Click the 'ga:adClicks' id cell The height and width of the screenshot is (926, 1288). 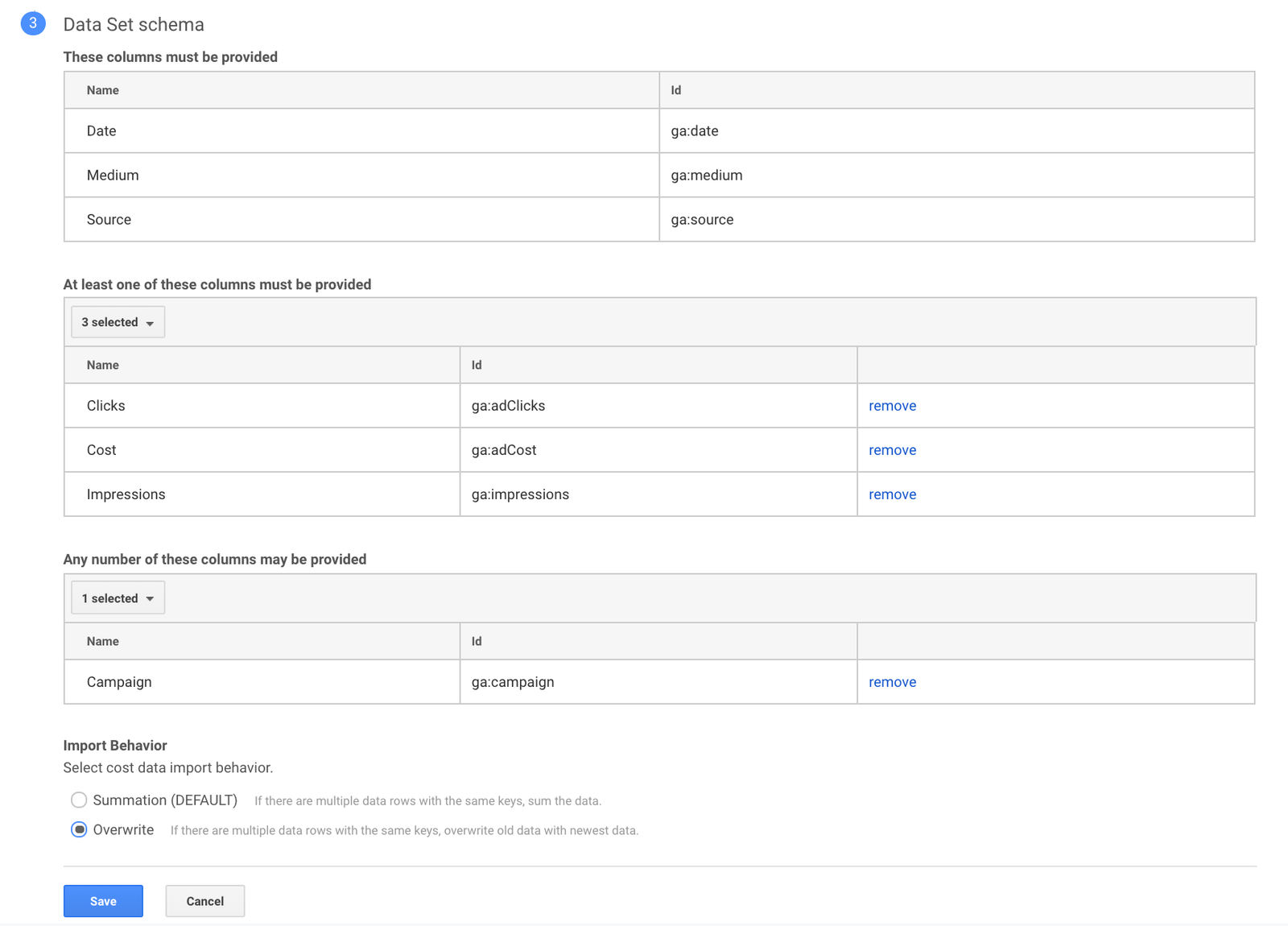(x=658, y=406)
